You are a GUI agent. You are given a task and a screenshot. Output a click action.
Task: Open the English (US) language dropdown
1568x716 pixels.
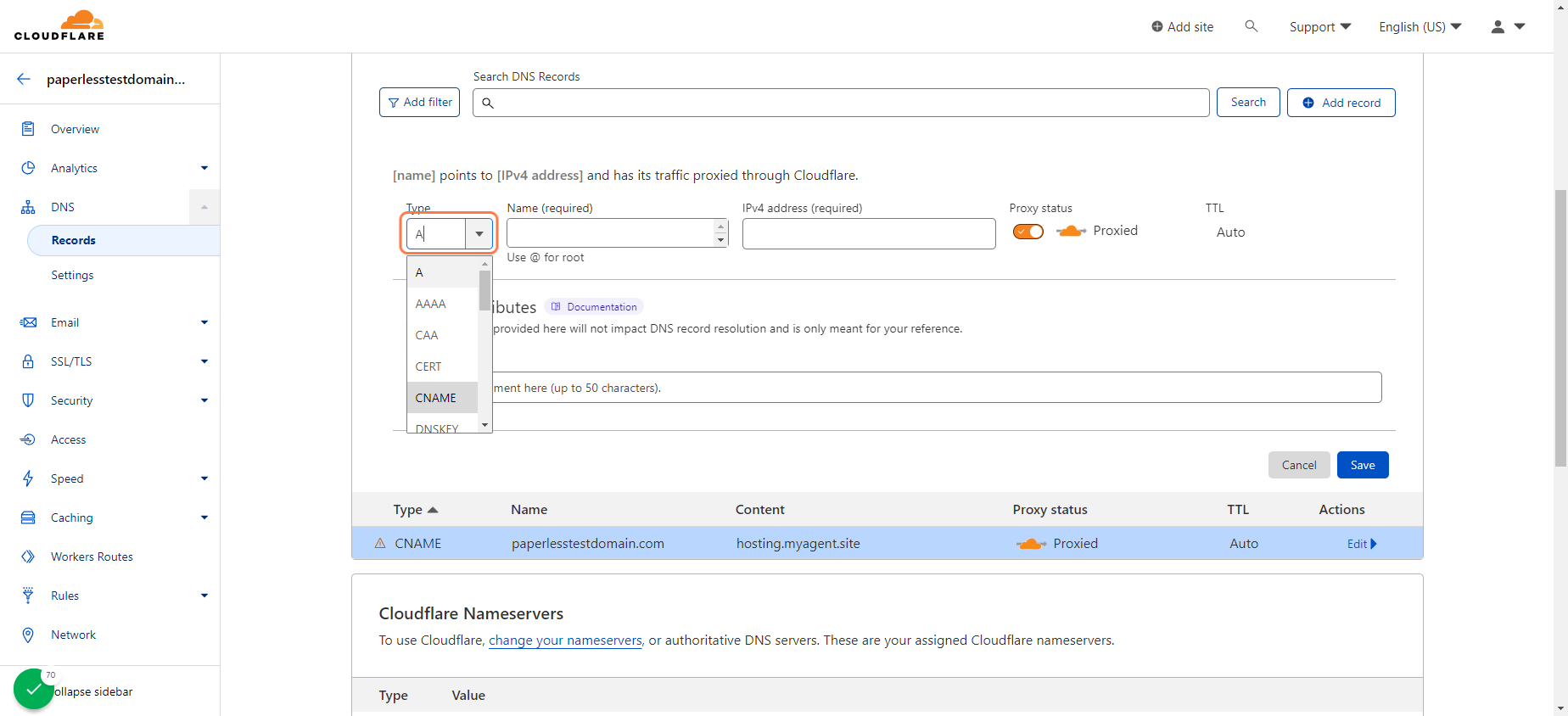[1420, 27]
